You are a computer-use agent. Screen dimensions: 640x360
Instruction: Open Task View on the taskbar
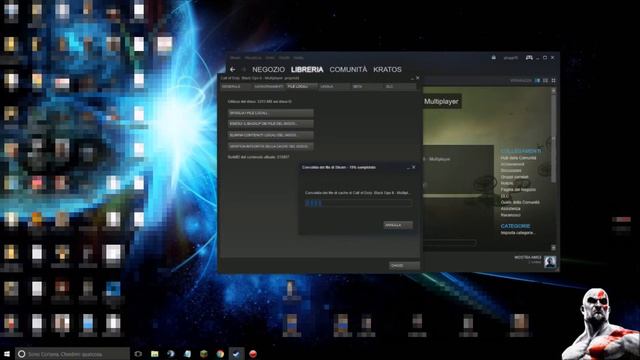pyautogui.click(x=138, y=354)
